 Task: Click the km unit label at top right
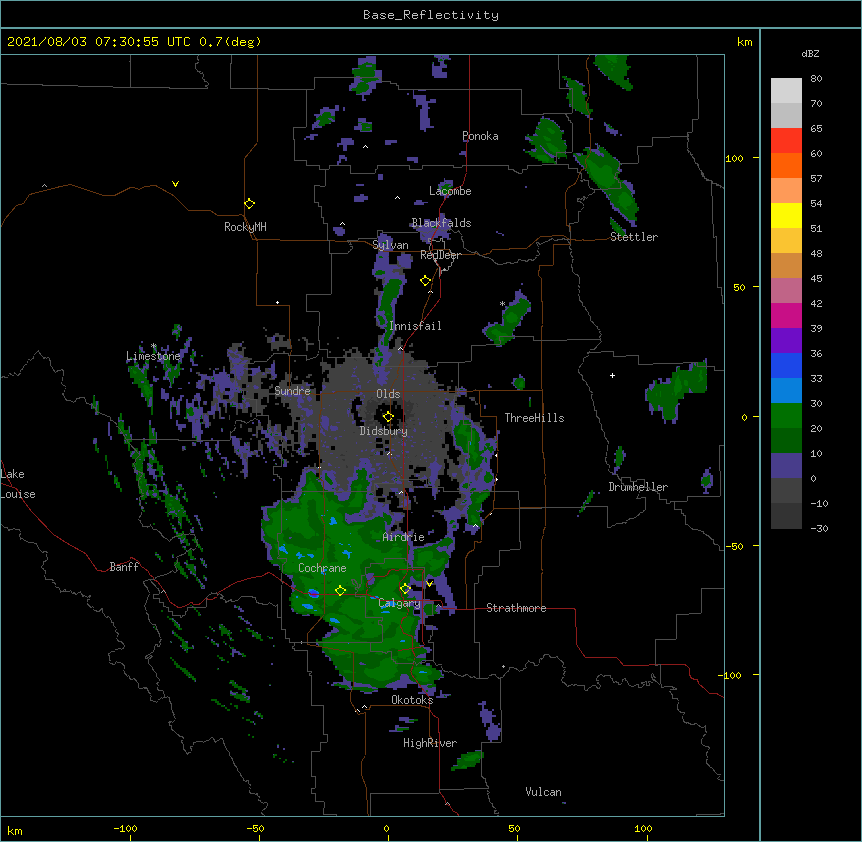(x=744, y=42)
